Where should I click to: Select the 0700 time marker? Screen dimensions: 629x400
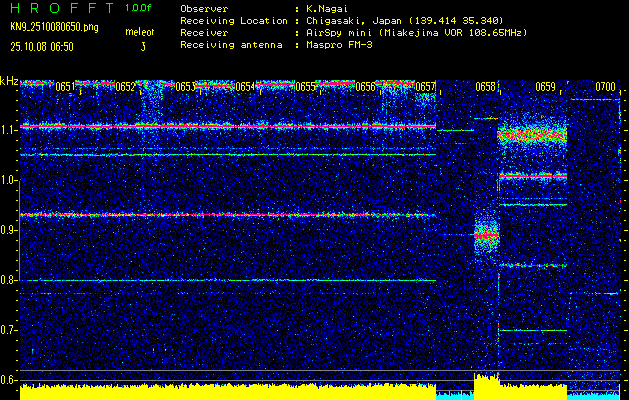[x=605, y=87]
